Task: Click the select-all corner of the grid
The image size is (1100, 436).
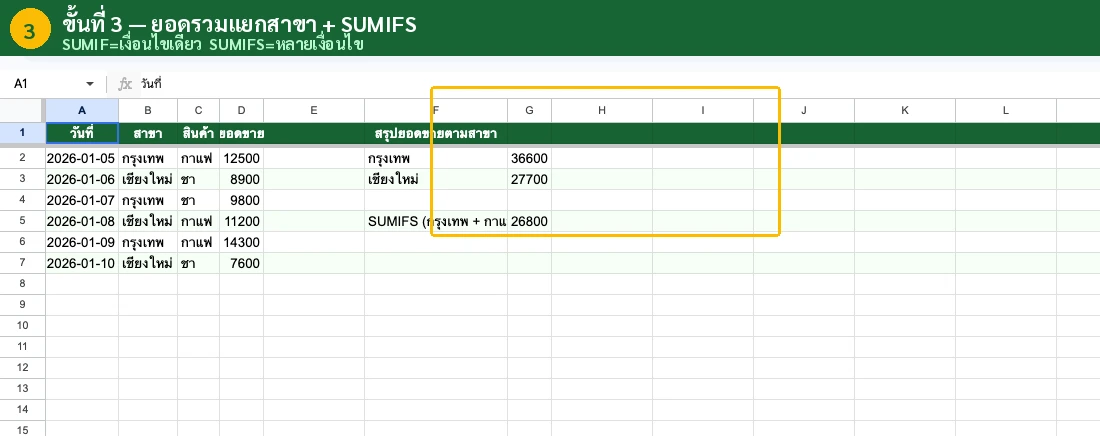Action: point(22,109)
